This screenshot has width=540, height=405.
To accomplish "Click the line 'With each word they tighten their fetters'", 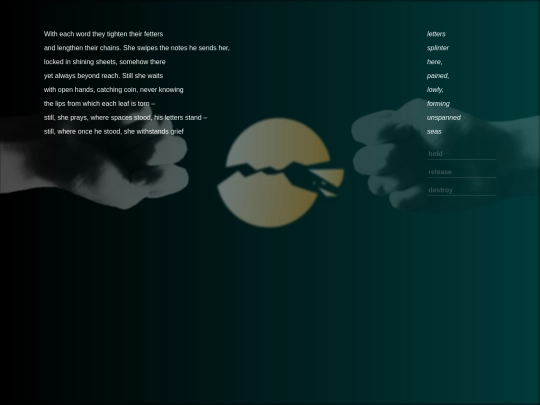I will click(x=103, y=34).
